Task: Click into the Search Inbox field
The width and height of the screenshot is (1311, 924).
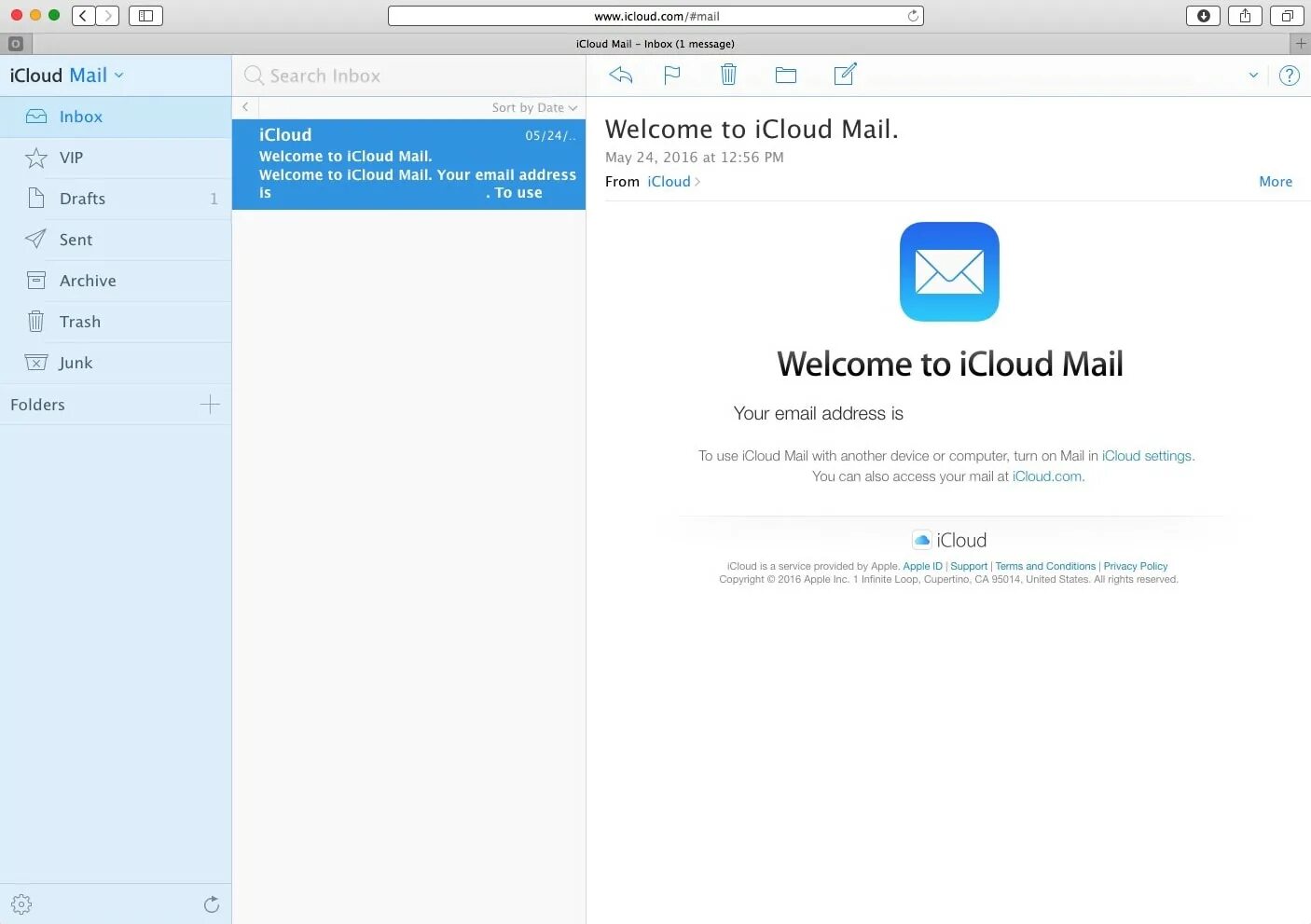Action: [x=408, y=76]
